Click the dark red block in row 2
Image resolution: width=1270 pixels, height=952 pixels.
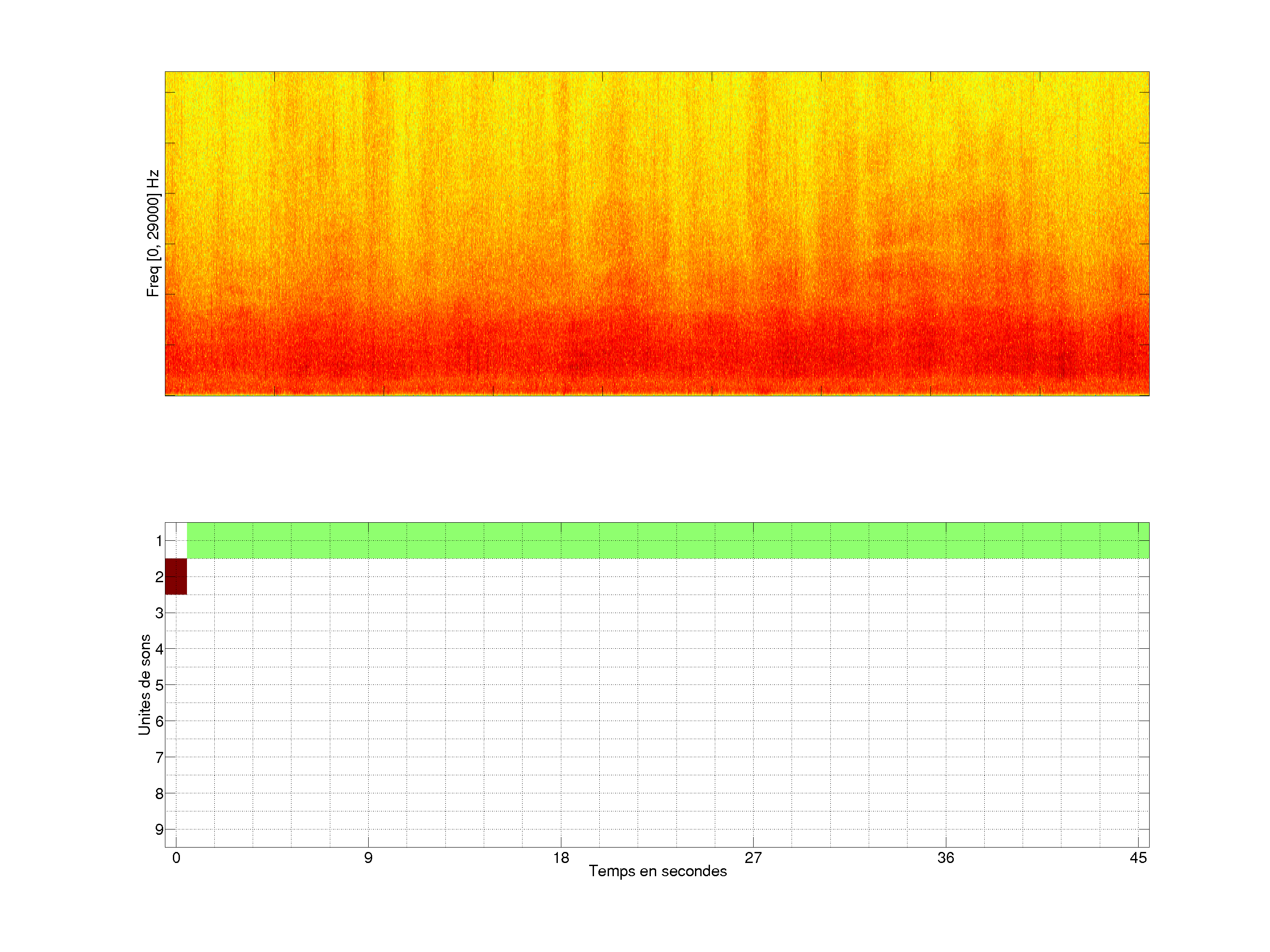(x=176, y=576)
